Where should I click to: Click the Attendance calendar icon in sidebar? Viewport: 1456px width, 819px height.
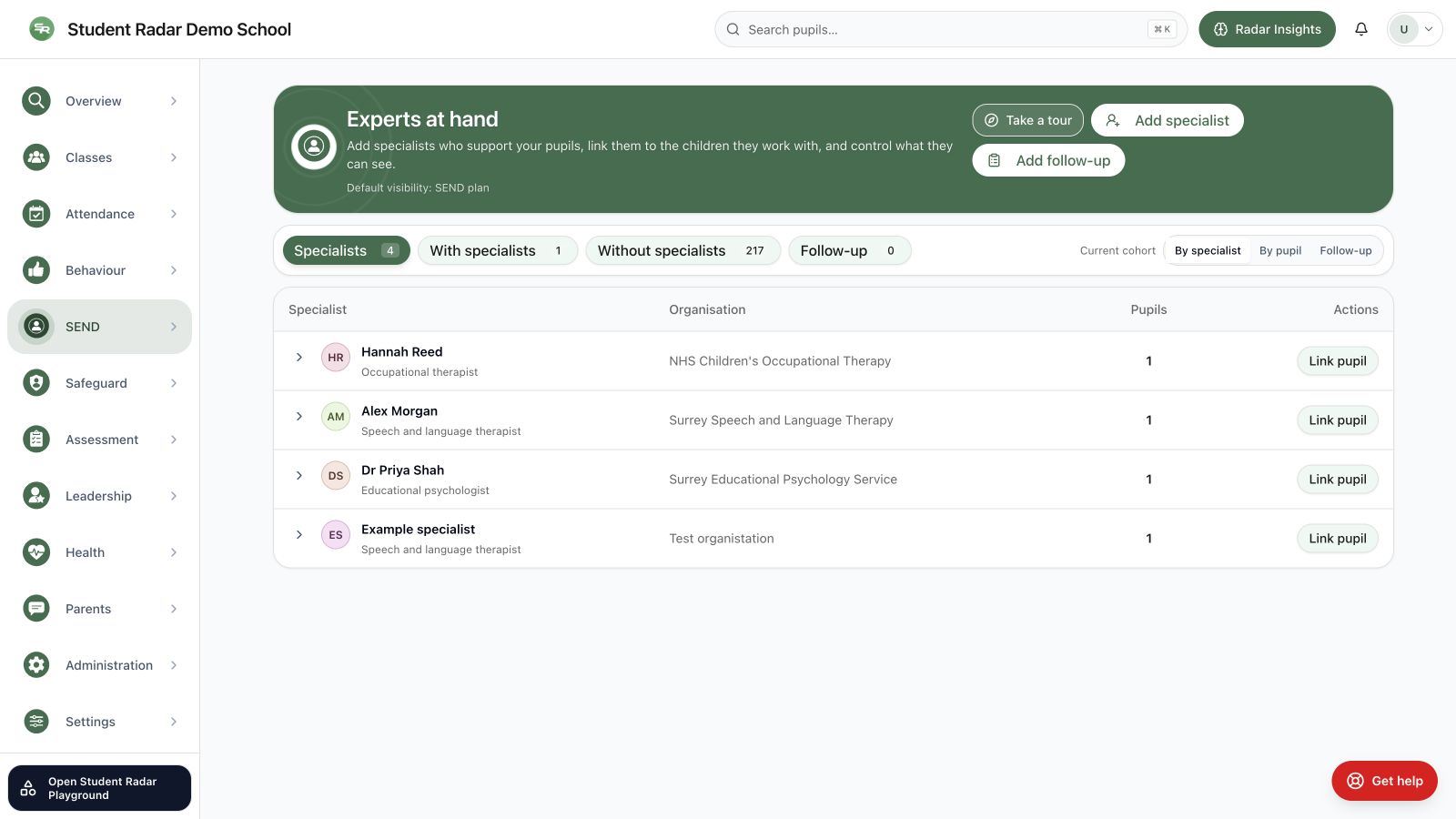click(36, 214)
